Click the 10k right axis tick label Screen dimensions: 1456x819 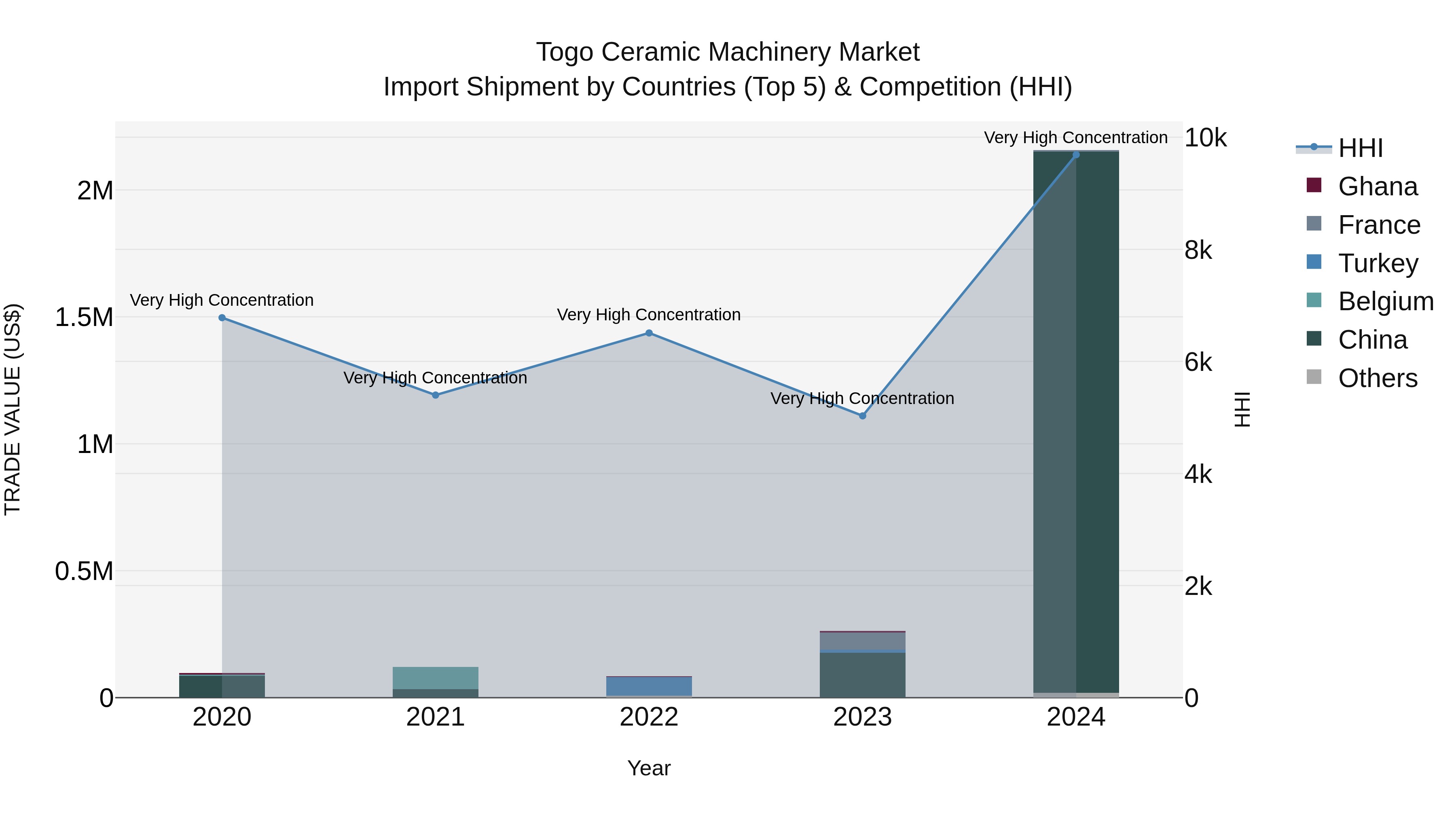tap(1206, 138)
